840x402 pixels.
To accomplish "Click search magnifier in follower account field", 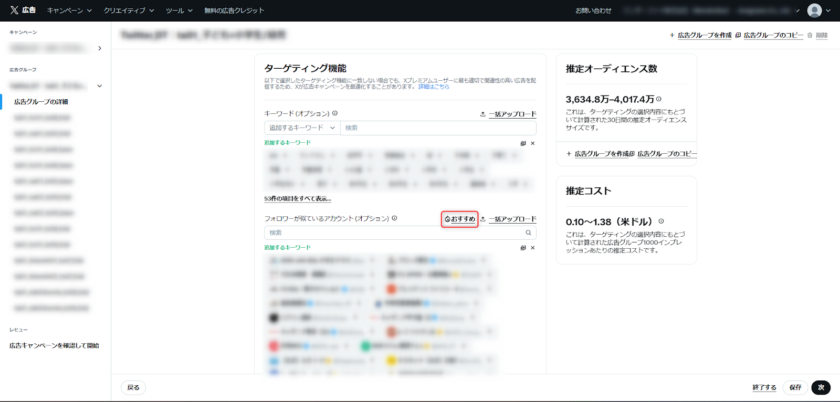I will click(529, 233).
